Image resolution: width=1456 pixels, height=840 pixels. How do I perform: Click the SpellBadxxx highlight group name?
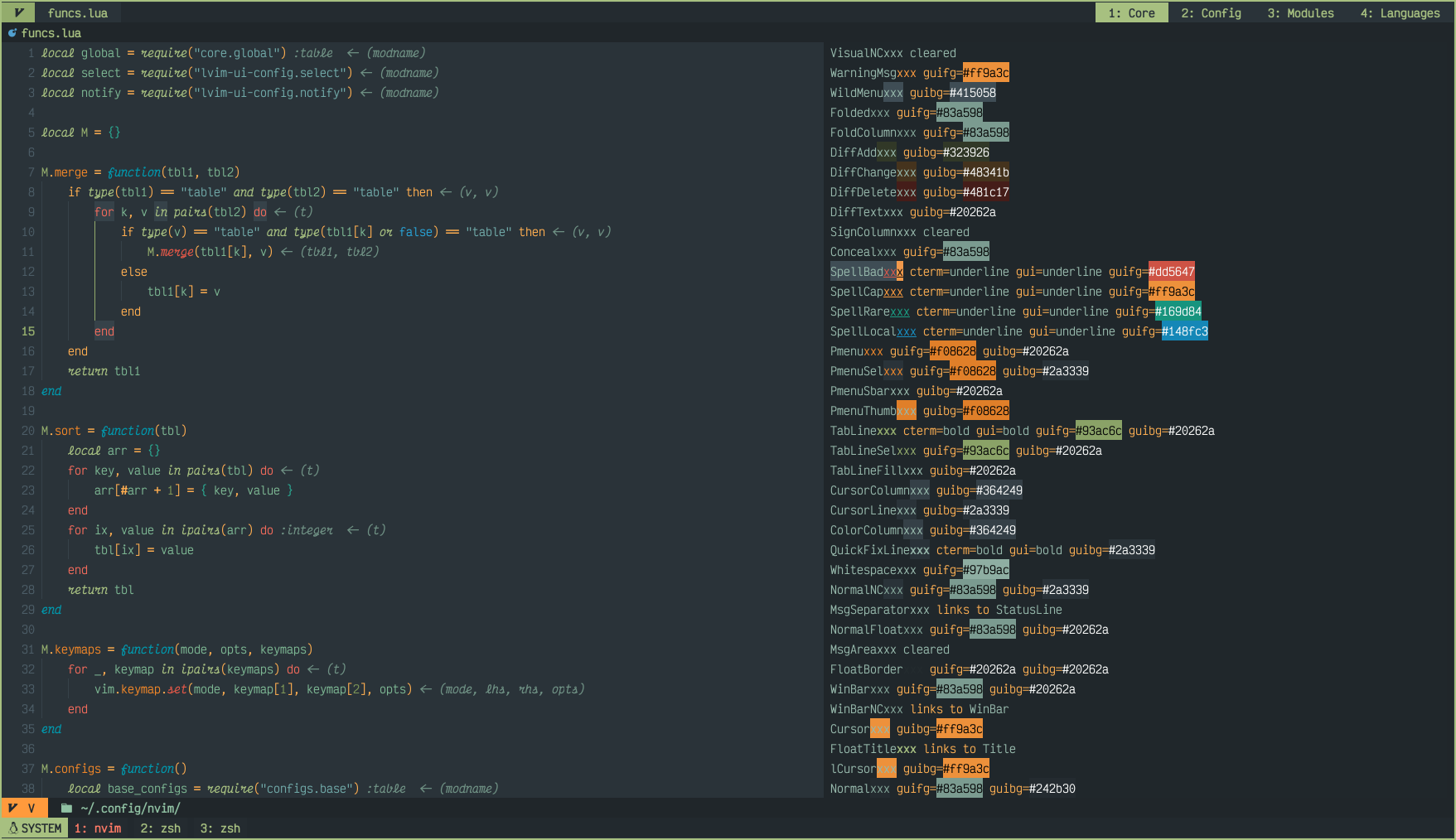[x=867, y=272]
